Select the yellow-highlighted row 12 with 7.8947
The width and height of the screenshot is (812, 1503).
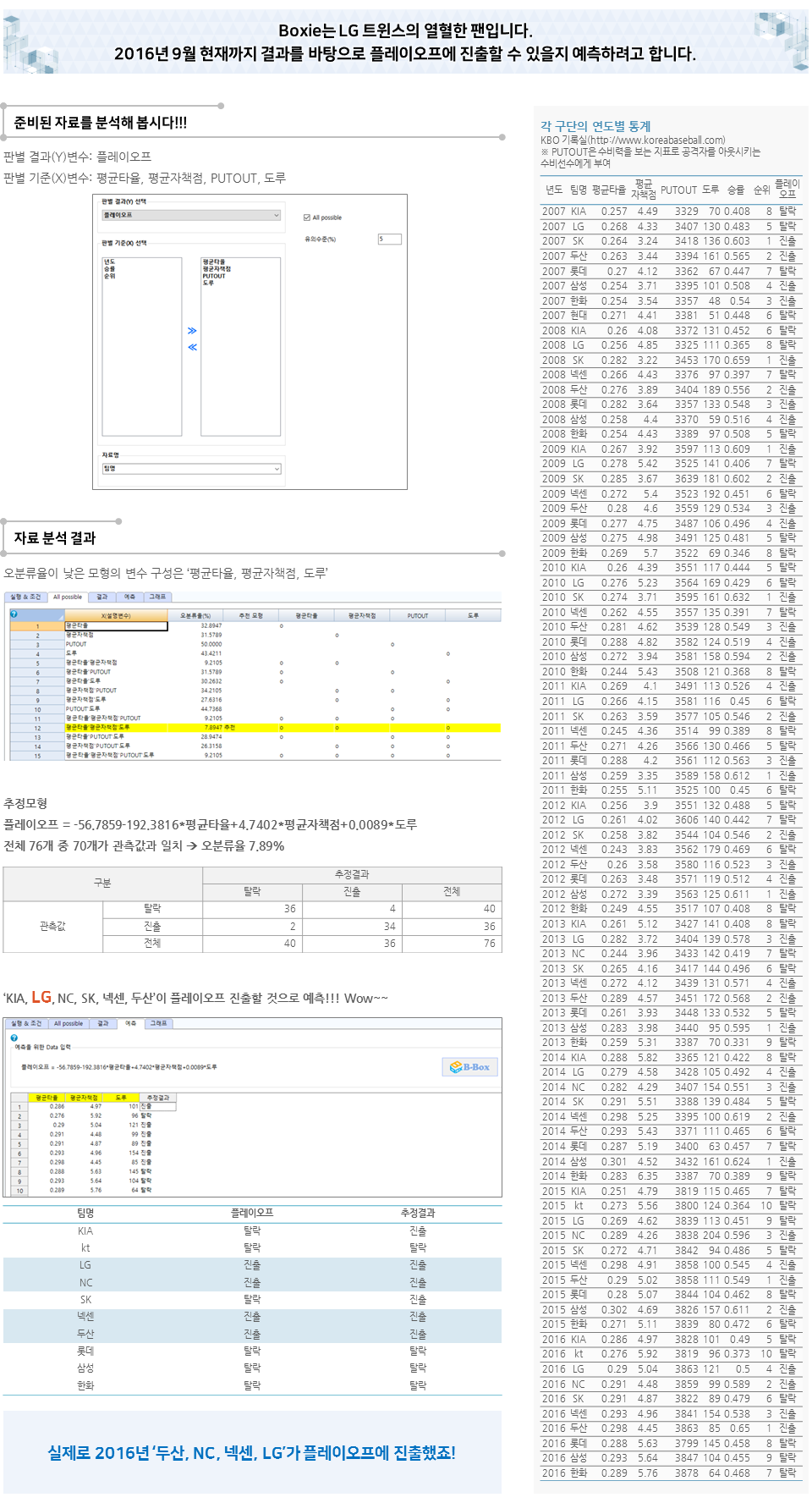[254, 728]
